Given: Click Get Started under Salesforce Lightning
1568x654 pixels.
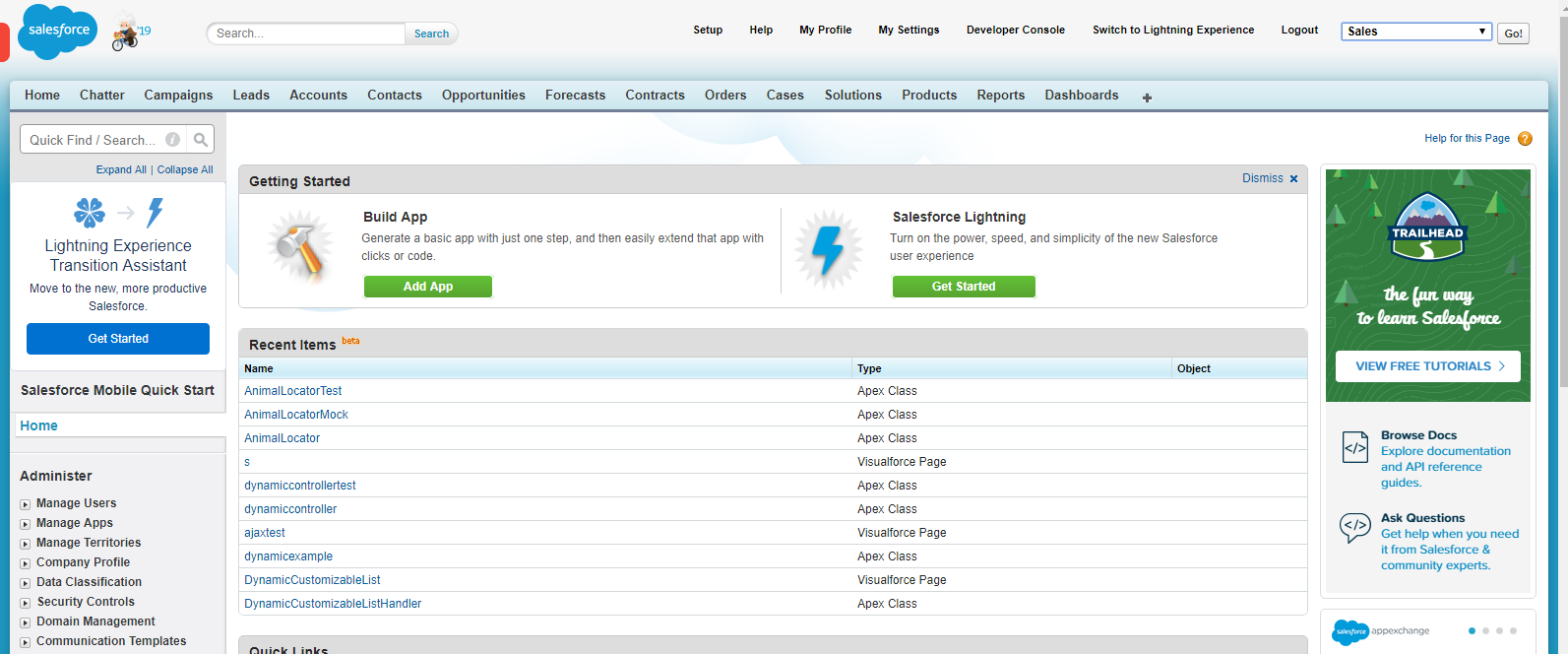Looking at the screenshot, I should [964, 287].
